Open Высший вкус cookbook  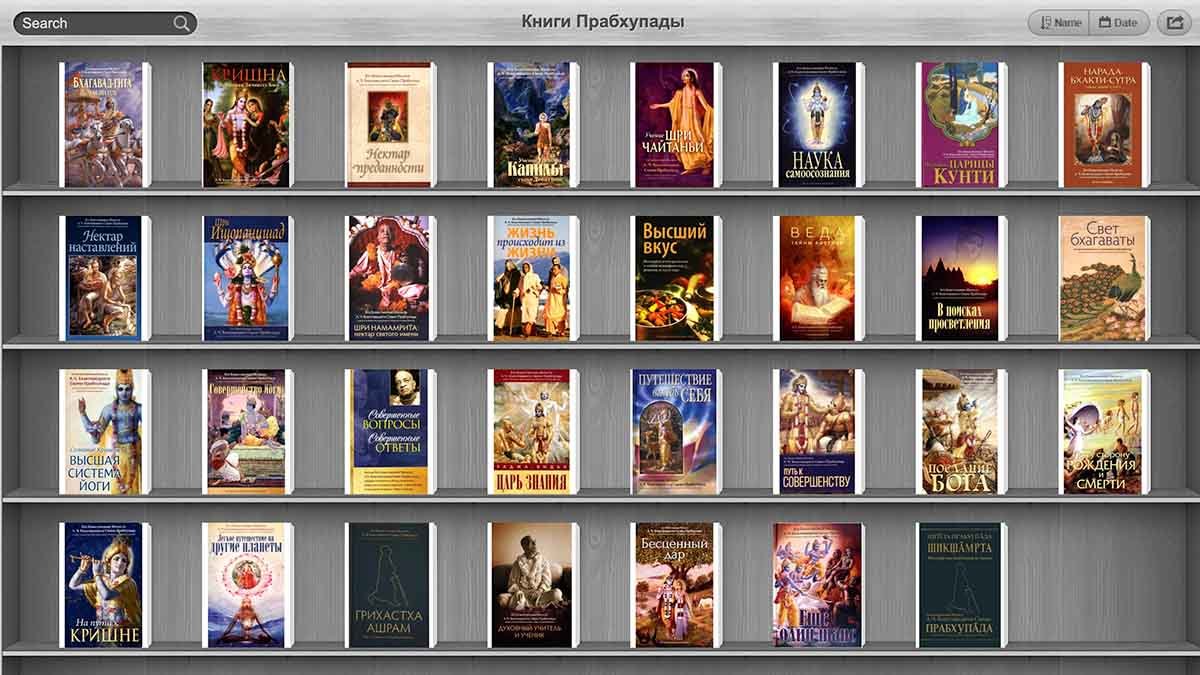coord(675,278)
